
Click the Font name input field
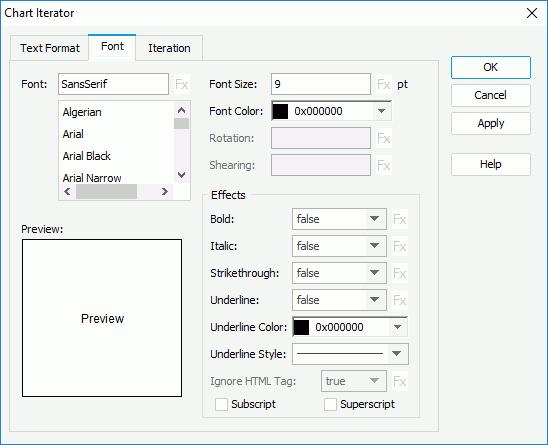[114, 84]
